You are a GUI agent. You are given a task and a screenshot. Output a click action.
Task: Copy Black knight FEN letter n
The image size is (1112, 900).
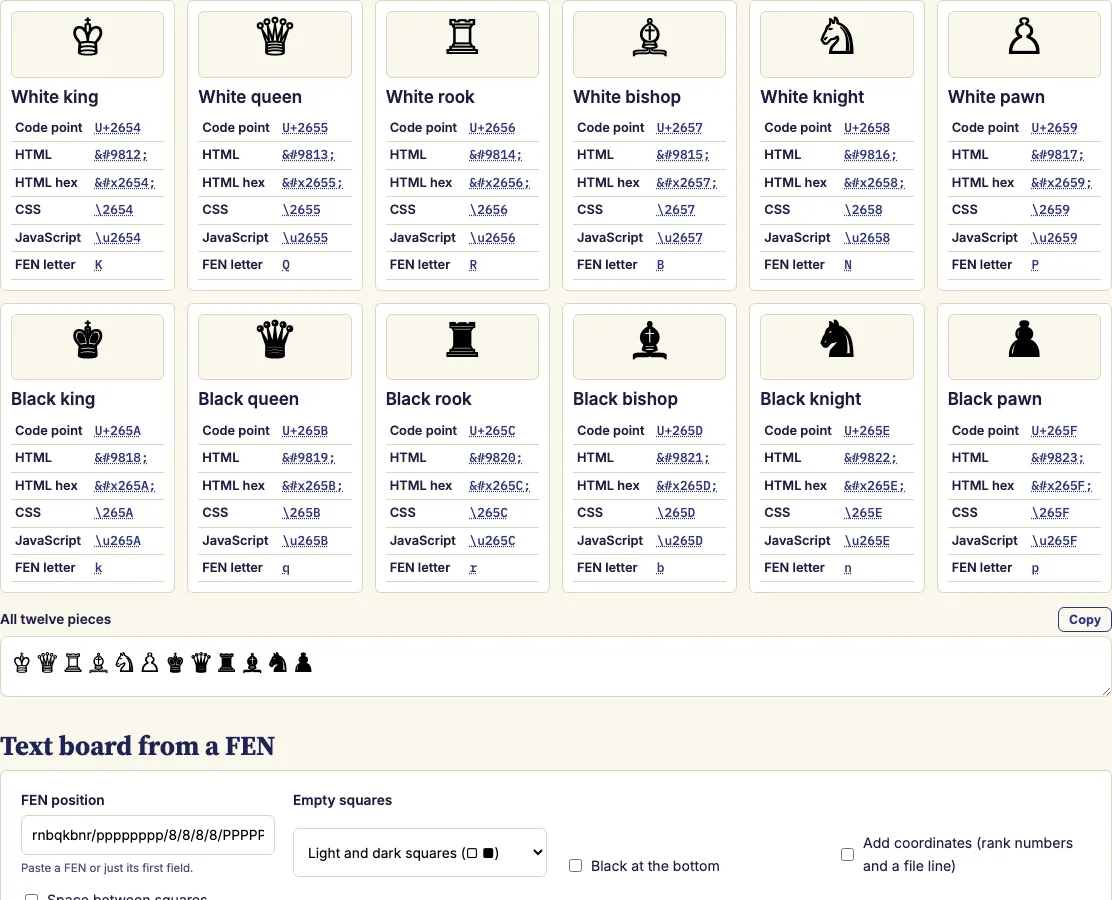point(847,568)
